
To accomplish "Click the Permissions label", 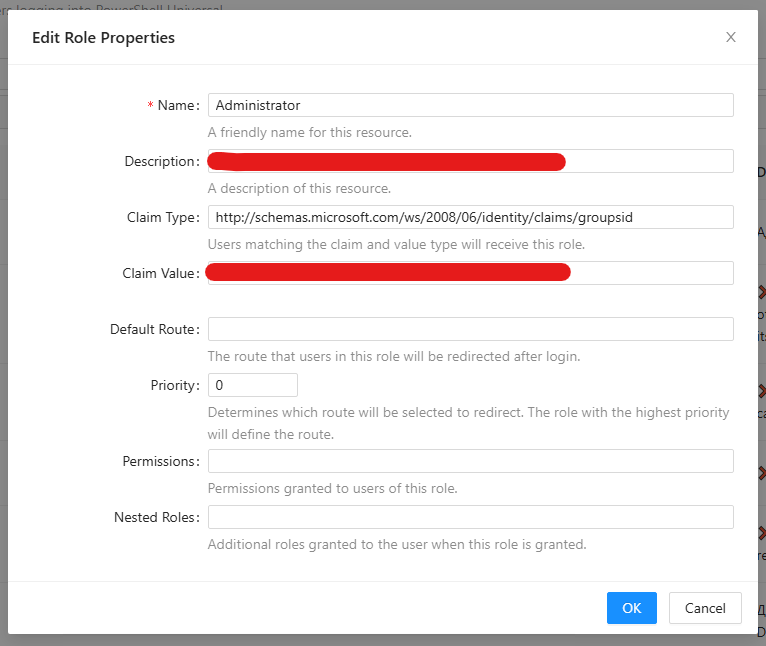I will tap(160, 461).
